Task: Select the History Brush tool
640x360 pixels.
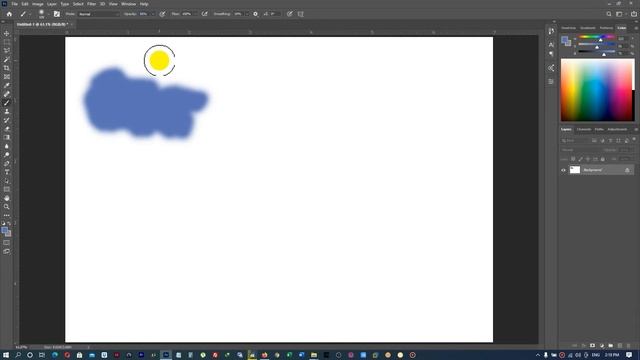Action: click(7, 120)
